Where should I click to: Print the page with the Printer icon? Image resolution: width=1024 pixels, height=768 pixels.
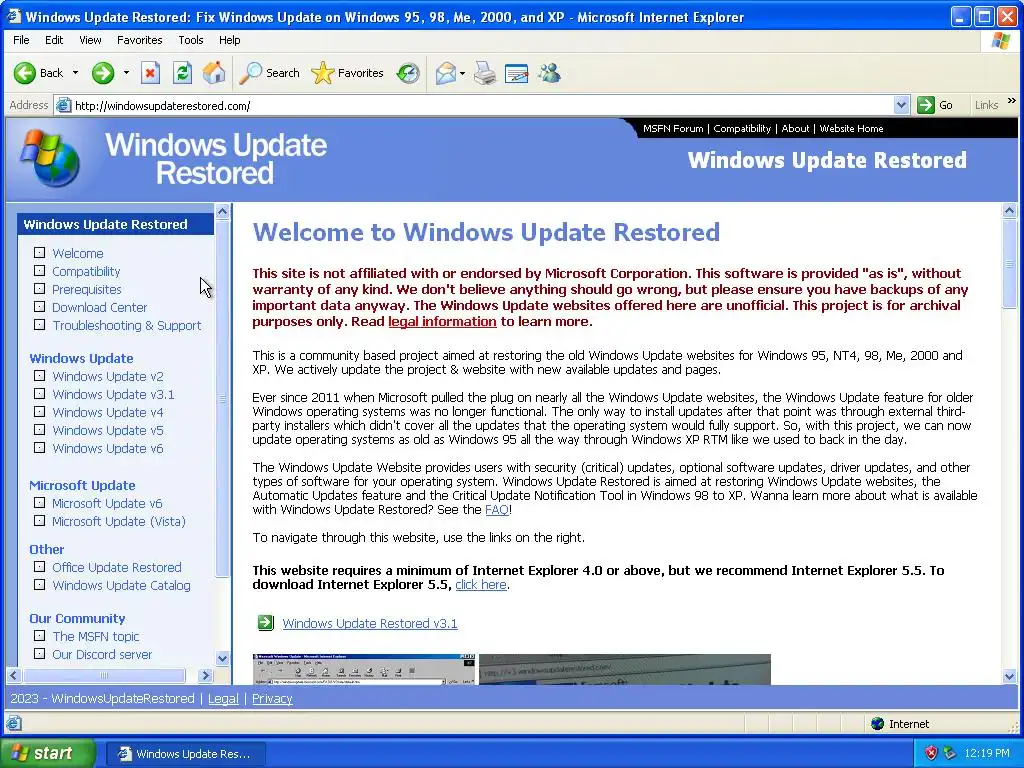(x=485, y=73)
